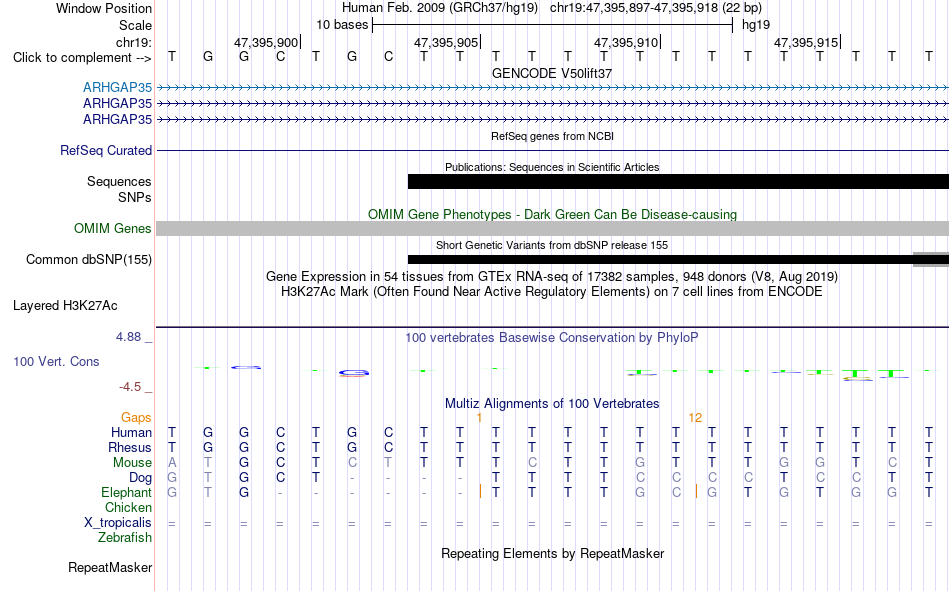Click the Mouse species row label
The image size is (950, 591).
click(x=132, y=462)
